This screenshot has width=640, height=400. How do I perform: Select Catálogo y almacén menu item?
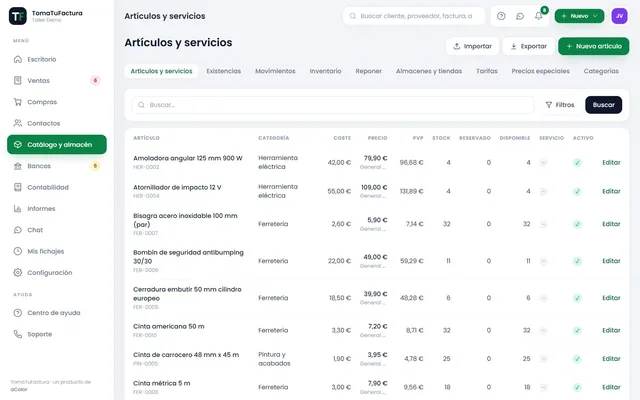point(57,144)
